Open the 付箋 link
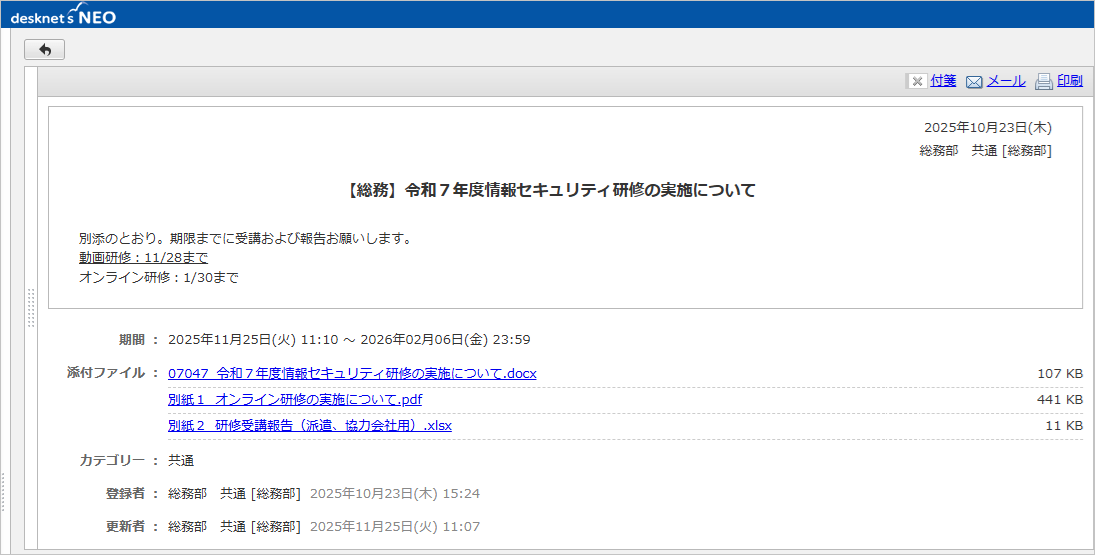 [x=943, y=81]
